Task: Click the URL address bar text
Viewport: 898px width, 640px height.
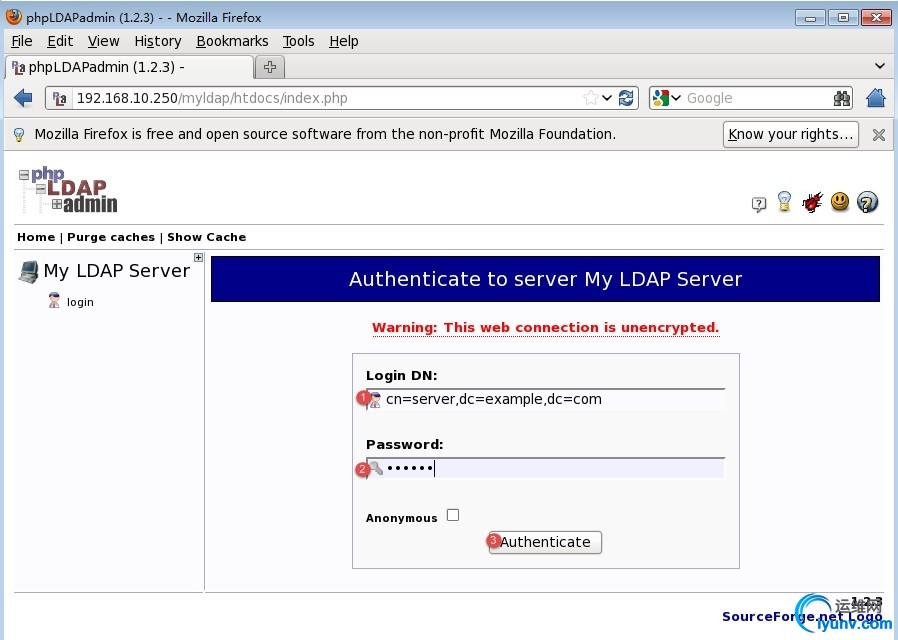Action: click(212, 98)
